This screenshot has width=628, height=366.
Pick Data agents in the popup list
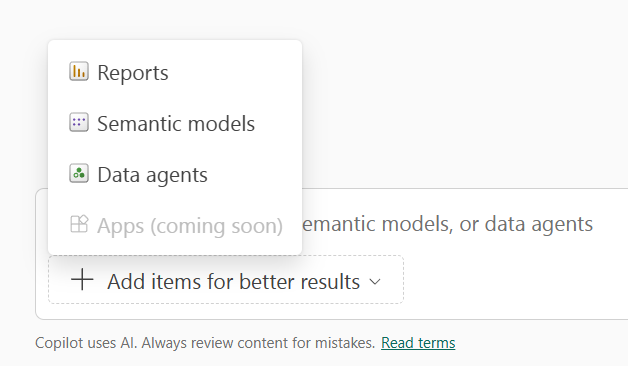(175, 175)
